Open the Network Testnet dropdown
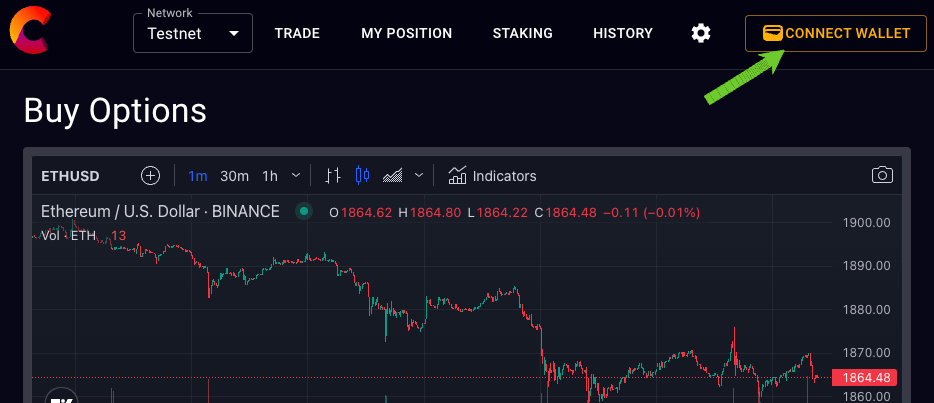This screenshot has width=934, height=403. 193,34
